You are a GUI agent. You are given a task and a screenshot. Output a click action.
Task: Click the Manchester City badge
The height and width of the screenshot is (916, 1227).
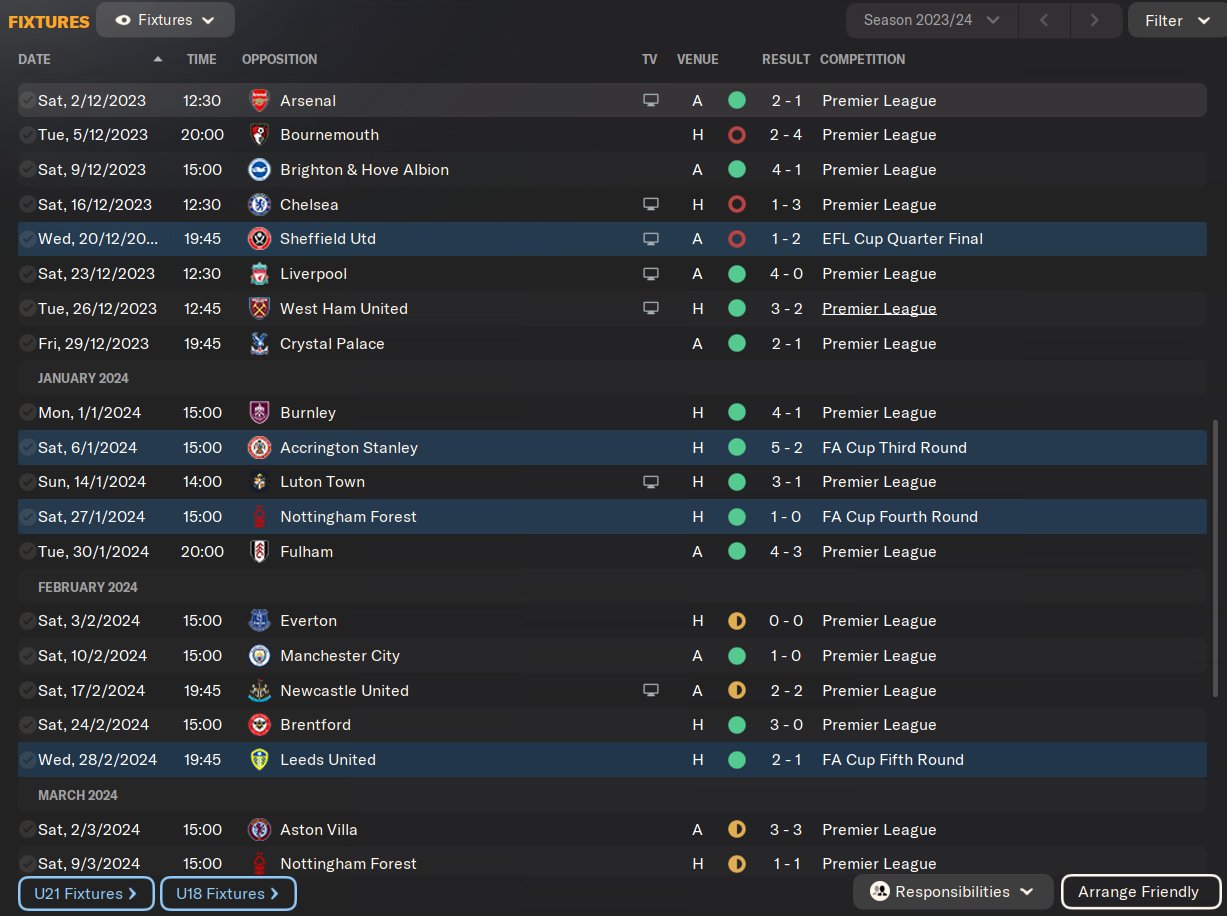[x=259, y=656]
